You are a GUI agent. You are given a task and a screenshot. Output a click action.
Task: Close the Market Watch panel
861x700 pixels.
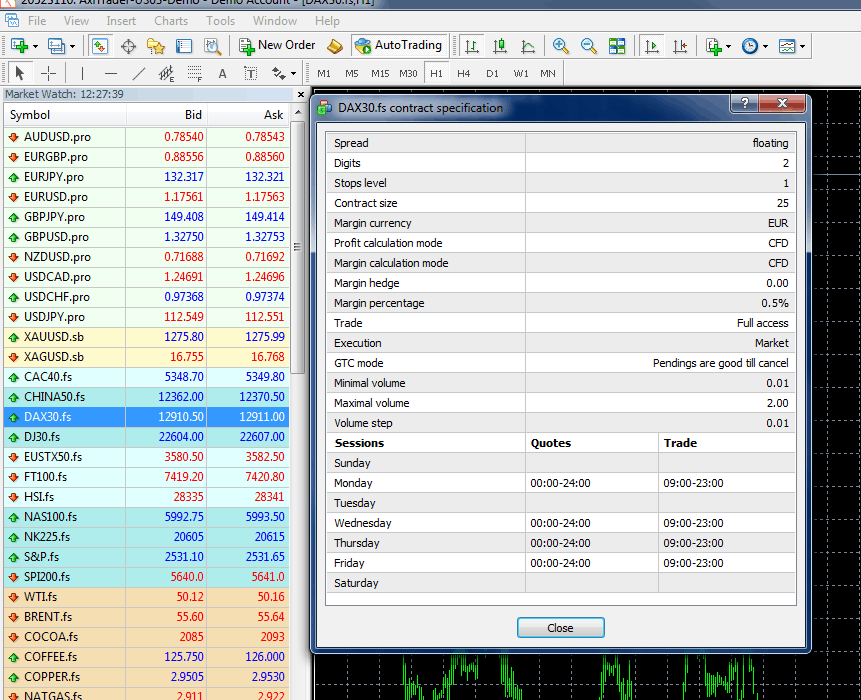pyautogui.click(x=301, y=94)
